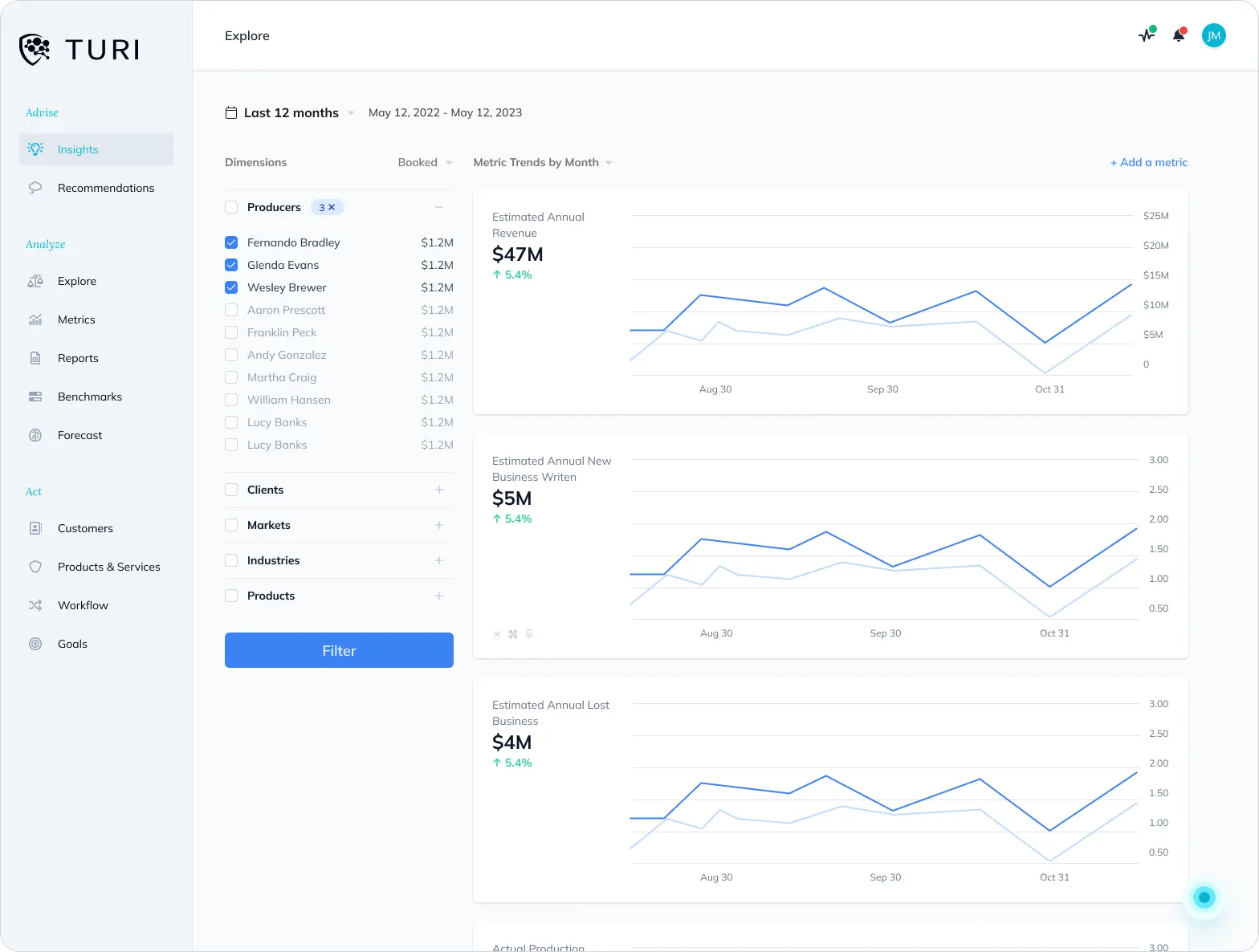Uncheck the Fernando Bradley checkbox
Image resolution: width=1259 pixels, height=952 pixels.
pos(231,242)
